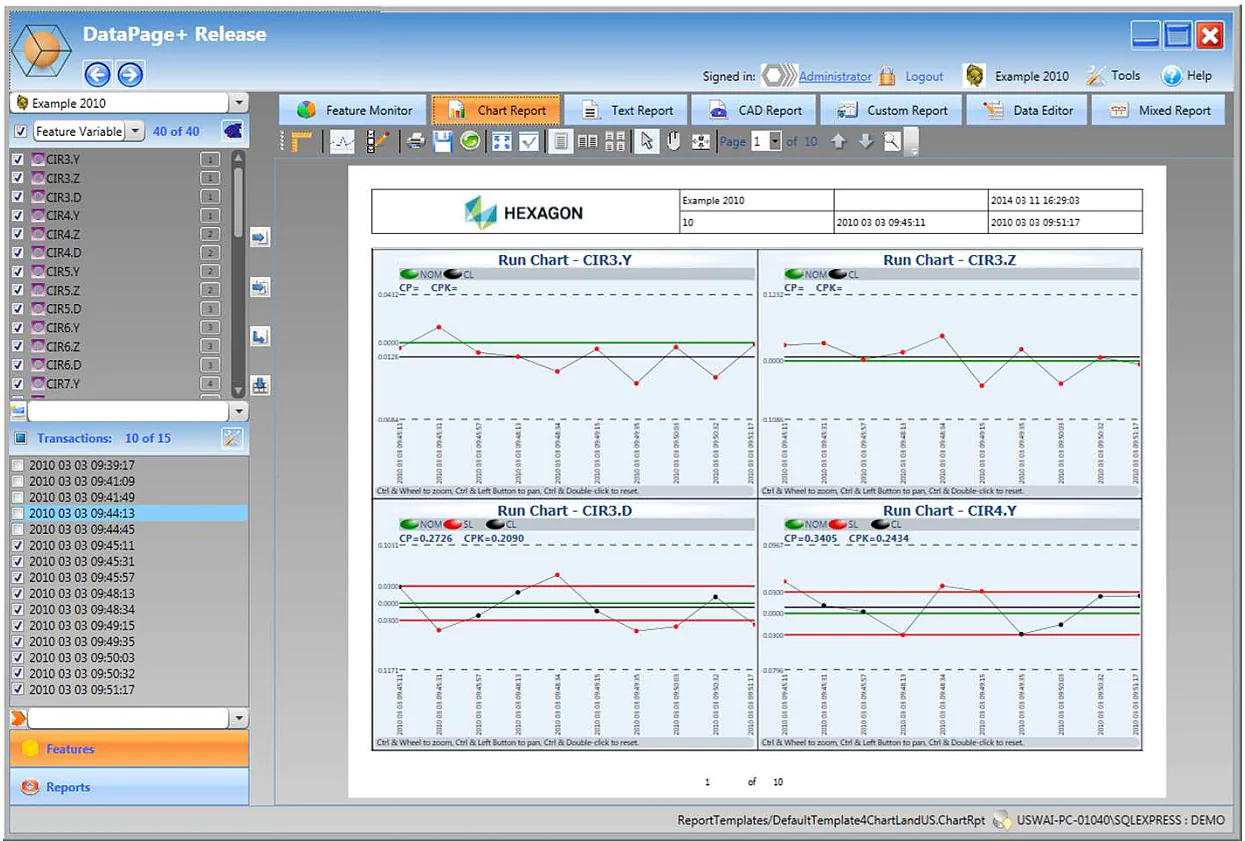The image size is (1245, 841).
Task: Click the first blue arrow icon beside feature list
Action: point(260,237)
